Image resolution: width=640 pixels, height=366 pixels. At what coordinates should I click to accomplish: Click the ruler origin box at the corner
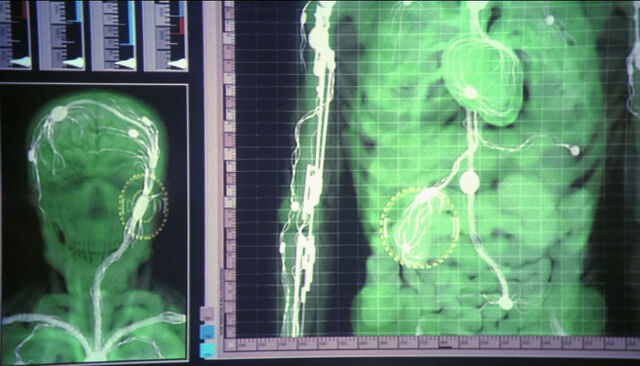(x=230, y=344)
